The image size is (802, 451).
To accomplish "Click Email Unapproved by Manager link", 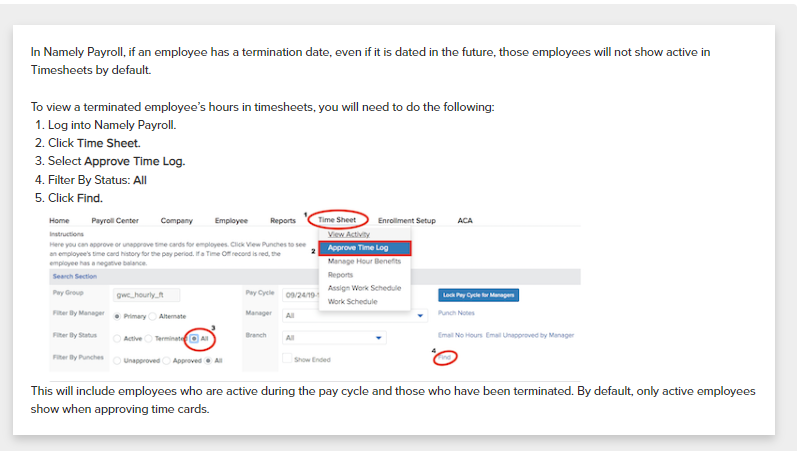I will point(530,335).
